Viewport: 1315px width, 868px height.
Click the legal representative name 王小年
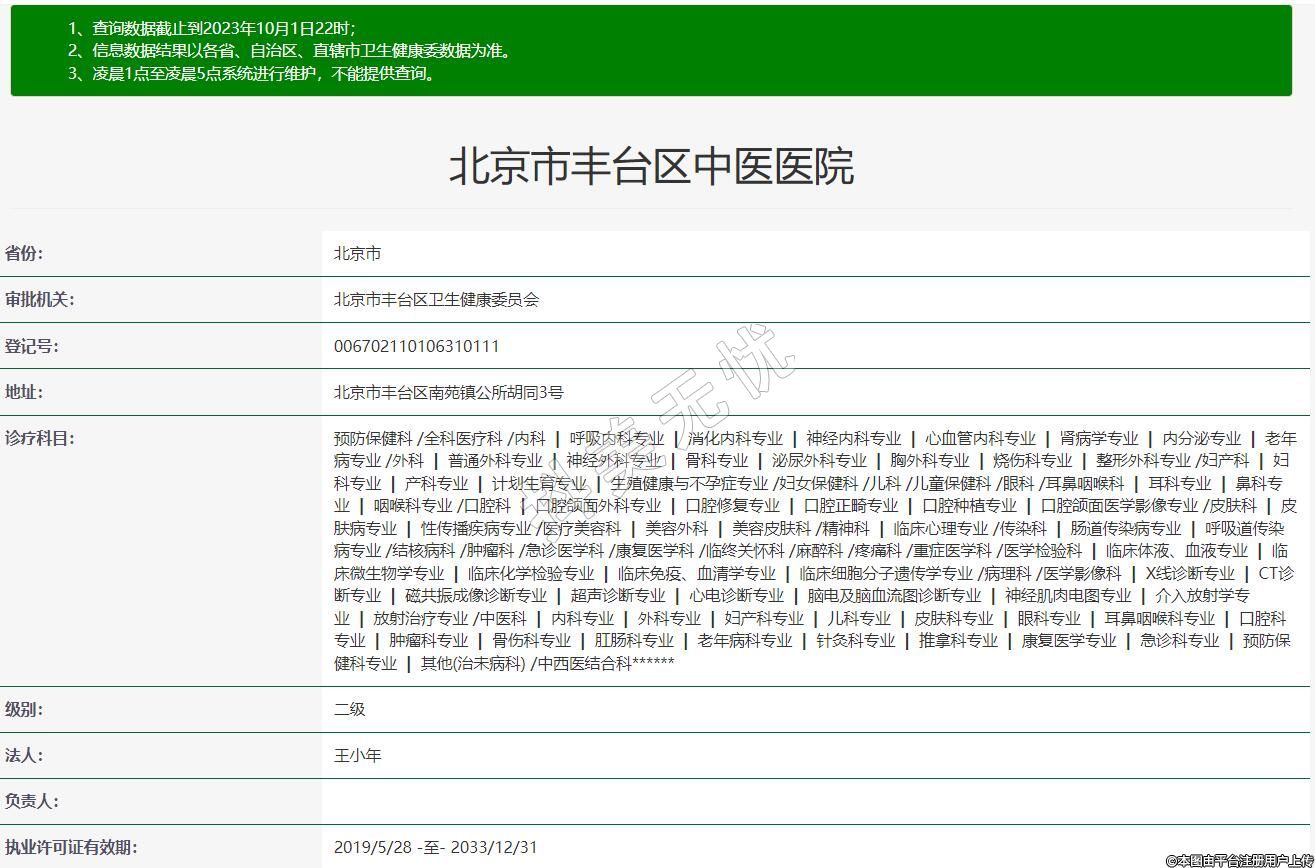coord(357,756)
